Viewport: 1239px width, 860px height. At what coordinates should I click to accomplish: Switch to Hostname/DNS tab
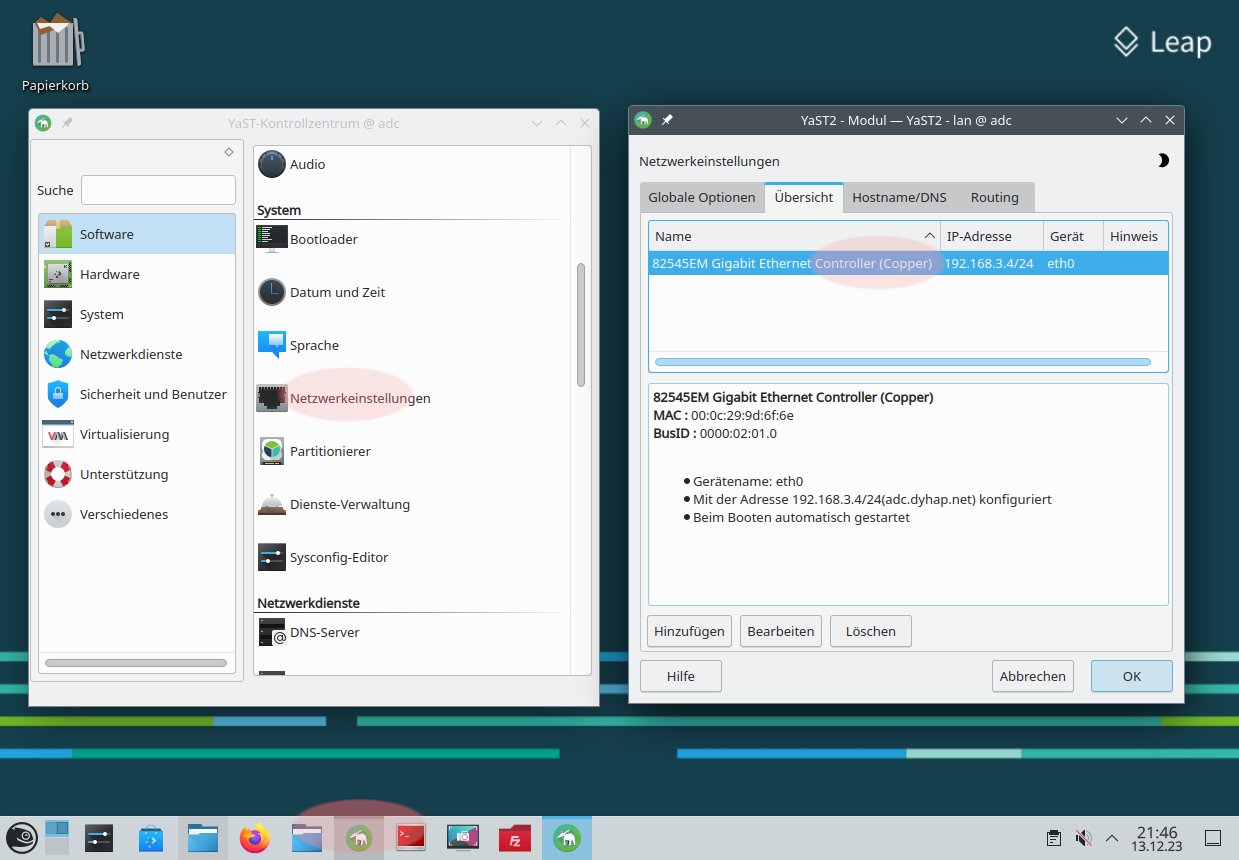coord(898,197)
